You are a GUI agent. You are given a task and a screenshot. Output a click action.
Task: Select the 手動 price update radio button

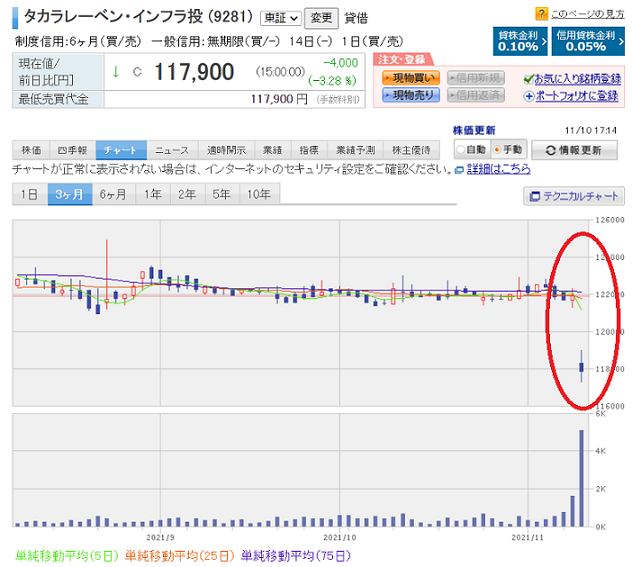(x=497, y=150)
